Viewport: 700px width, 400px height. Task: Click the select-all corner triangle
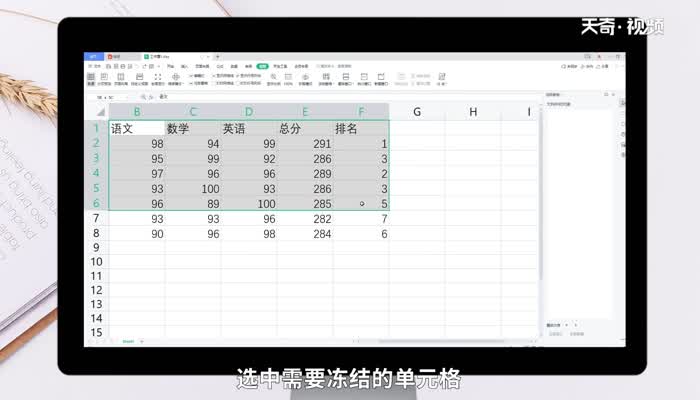(101, 112)
